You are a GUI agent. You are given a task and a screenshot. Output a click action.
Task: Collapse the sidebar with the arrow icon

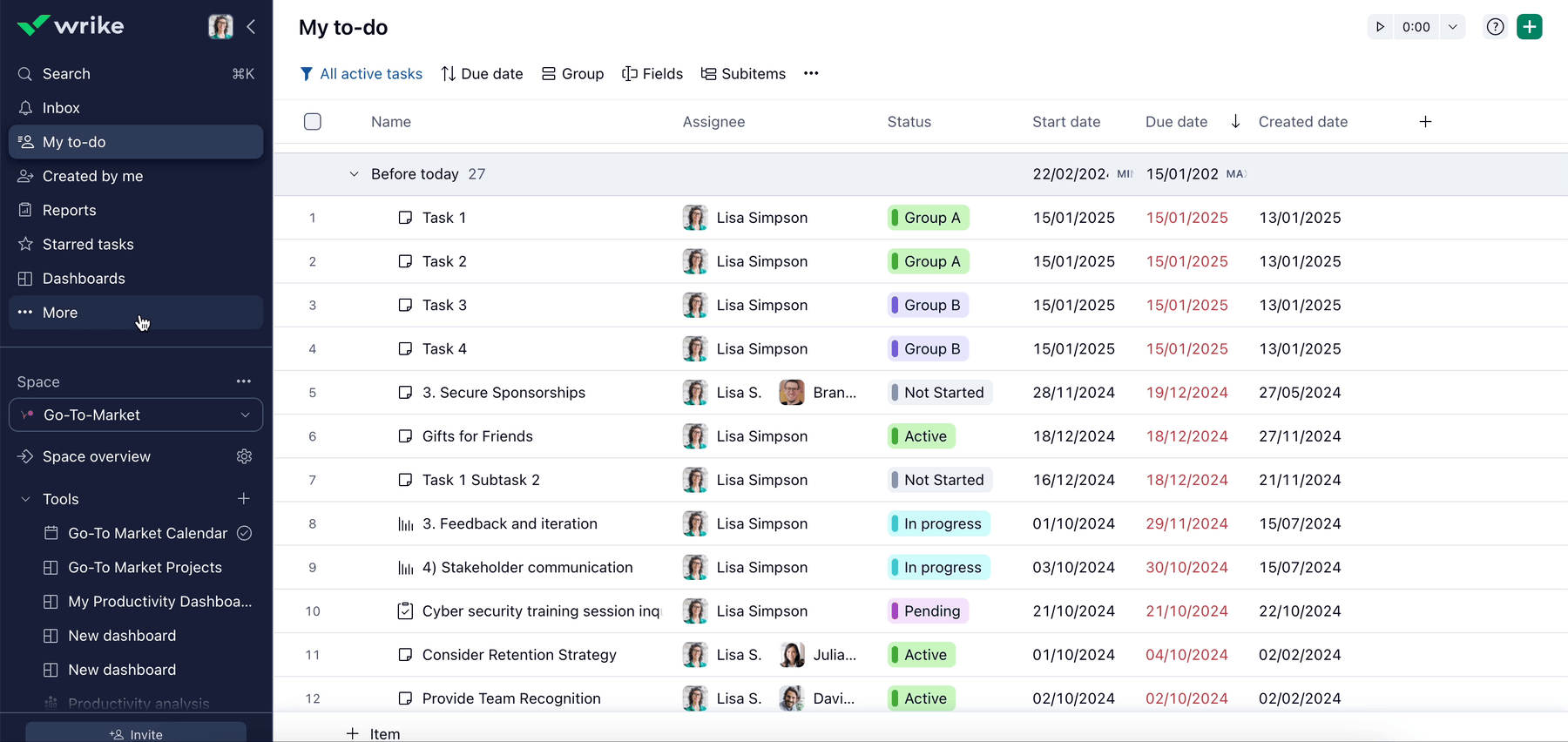click(x=251, y=27)
